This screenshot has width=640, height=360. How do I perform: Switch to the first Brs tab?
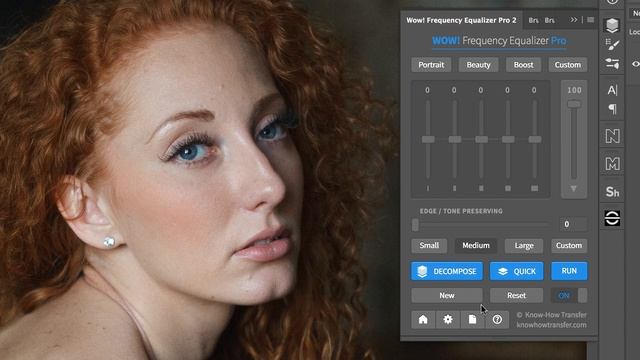(533, 20)
